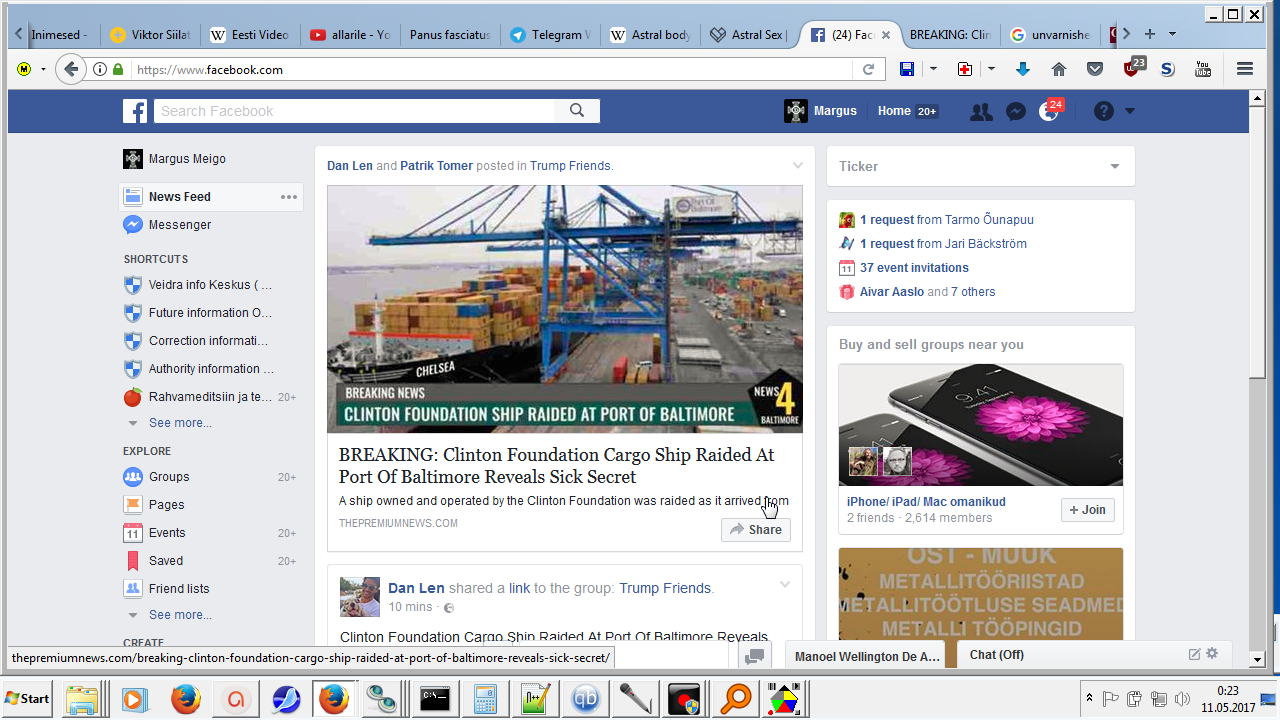The image size is (1280, 720).
Task: Click the Facebook logo icon
Action: point(135,111)
